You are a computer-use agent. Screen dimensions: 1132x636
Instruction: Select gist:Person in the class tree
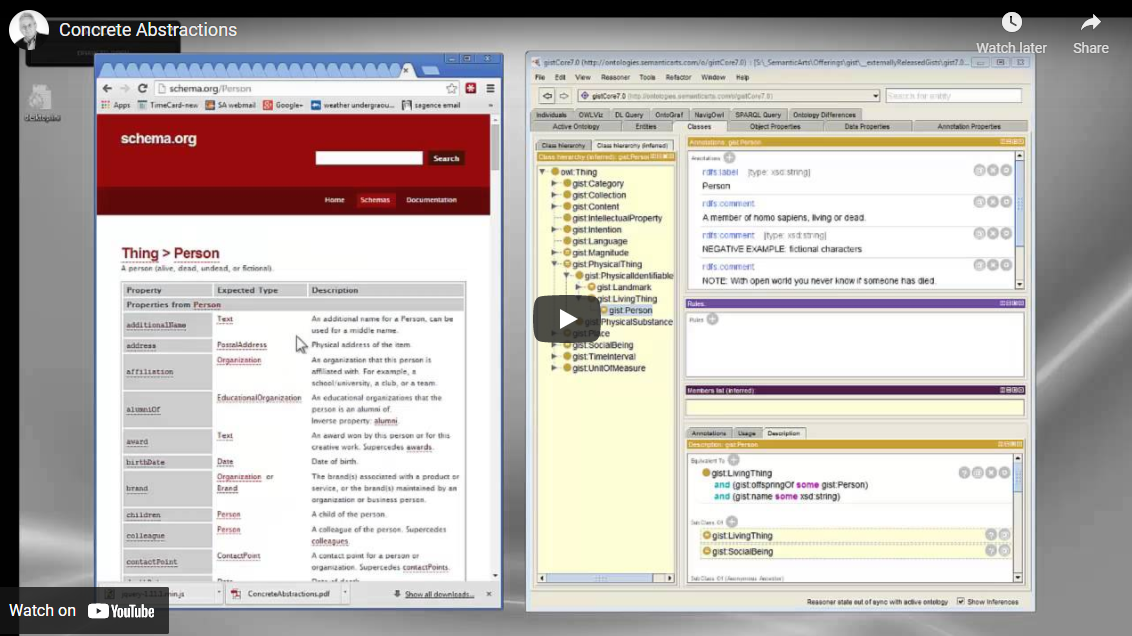pyautogui.click(x=630, y=310)
